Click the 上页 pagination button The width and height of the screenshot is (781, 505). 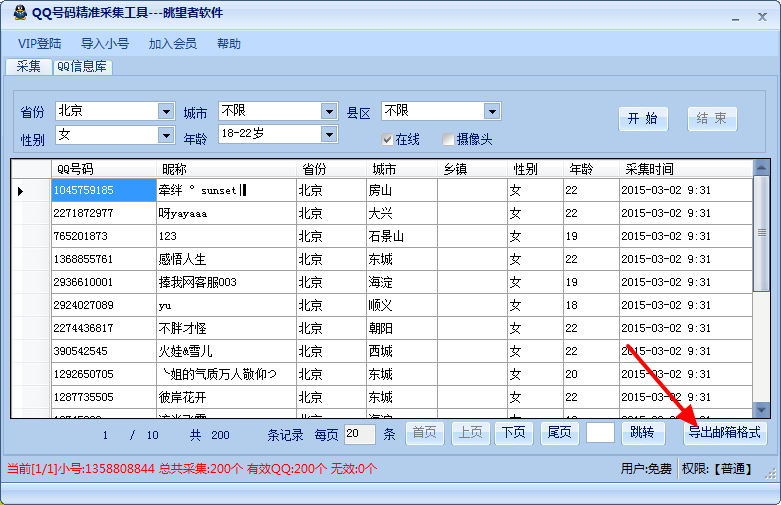point(471,433)
